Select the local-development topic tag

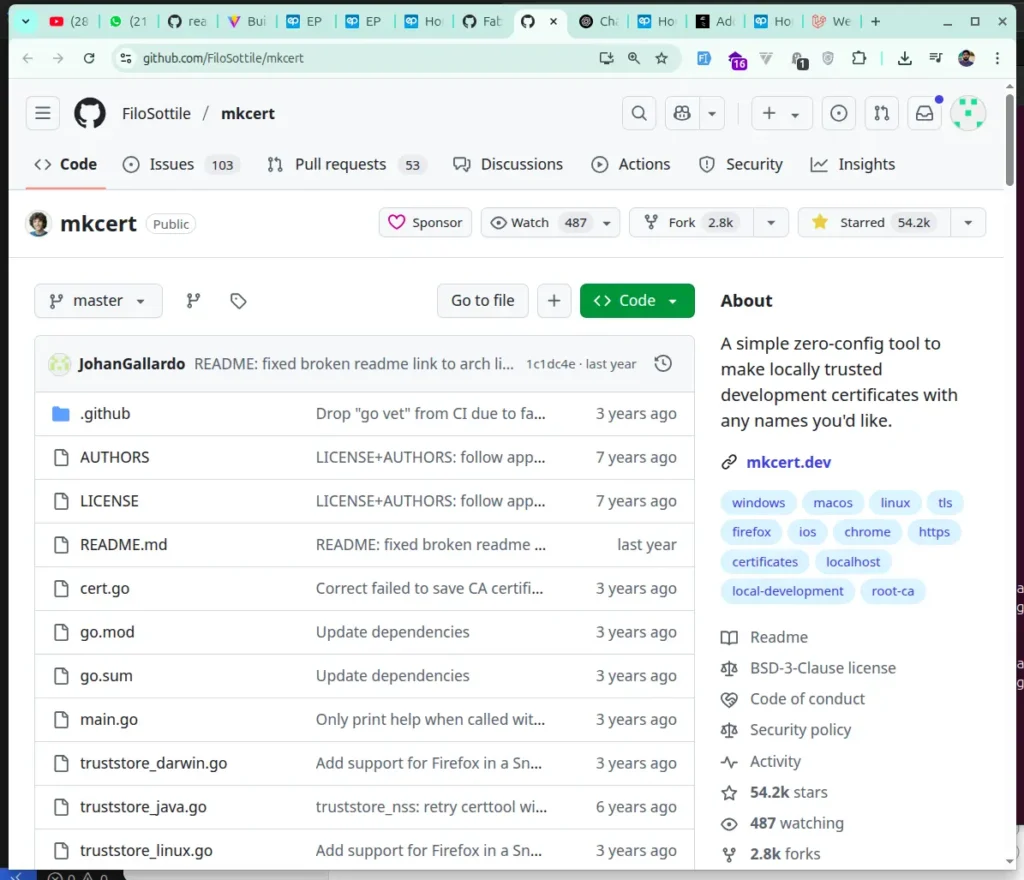tap(788, 591)
